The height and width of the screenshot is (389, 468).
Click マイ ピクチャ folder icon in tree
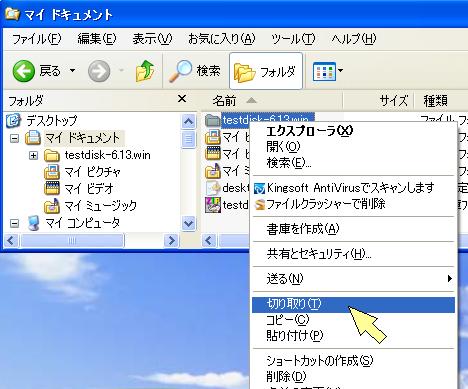(x=52, y=172)
